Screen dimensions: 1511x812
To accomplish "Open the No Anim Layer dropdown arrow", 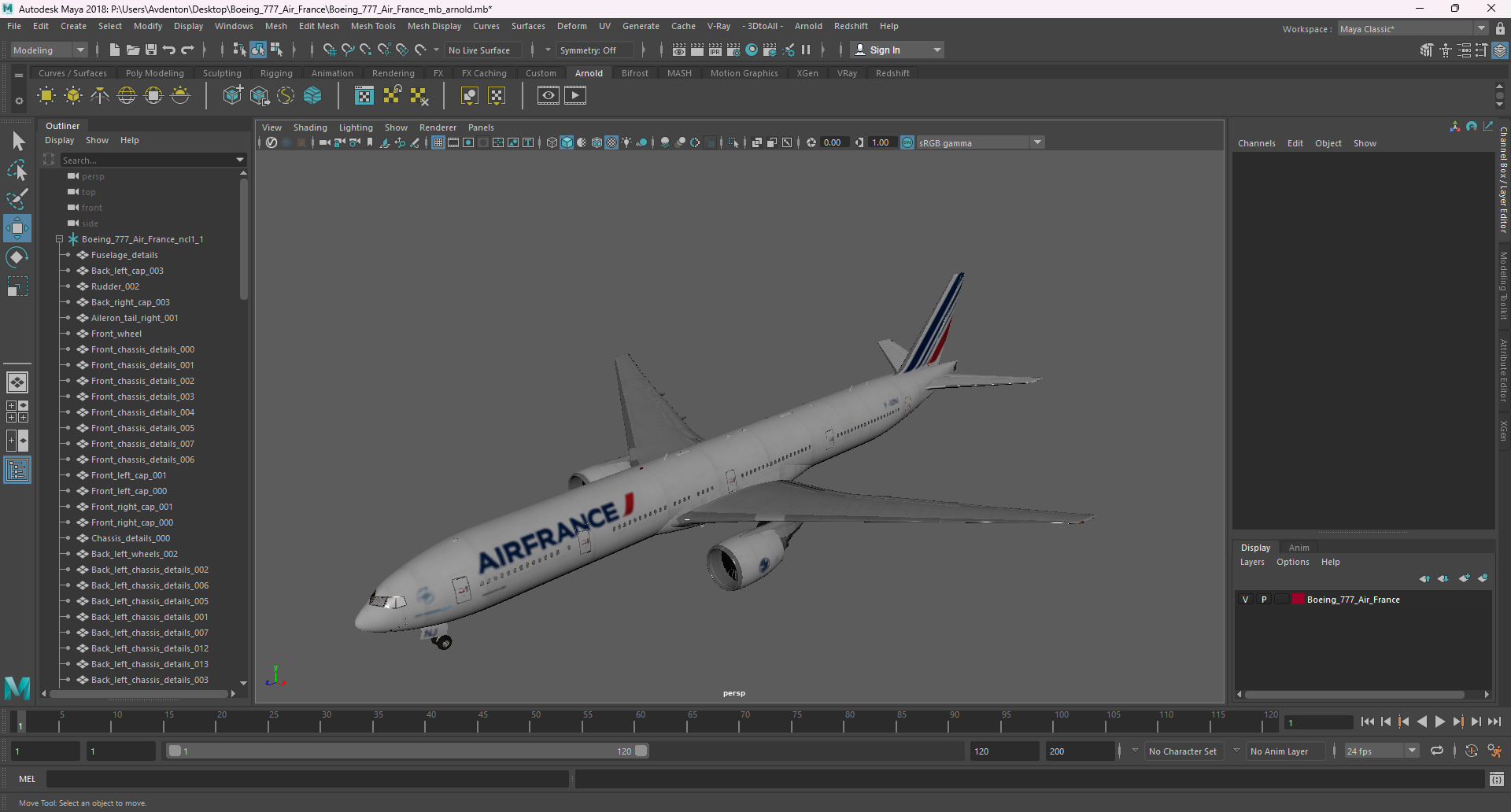I will click(1236, 751).
